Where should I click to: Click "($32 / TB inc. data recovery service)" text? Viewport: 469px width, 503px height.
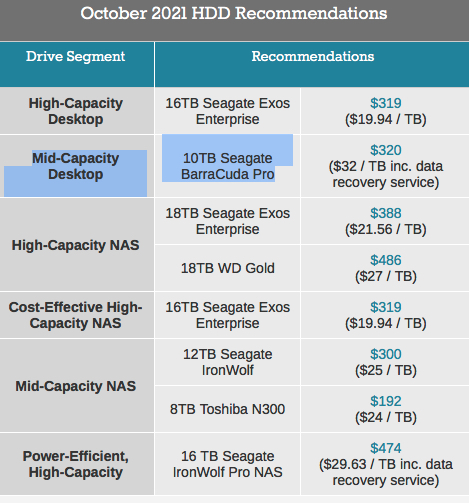tap(386, 174)
